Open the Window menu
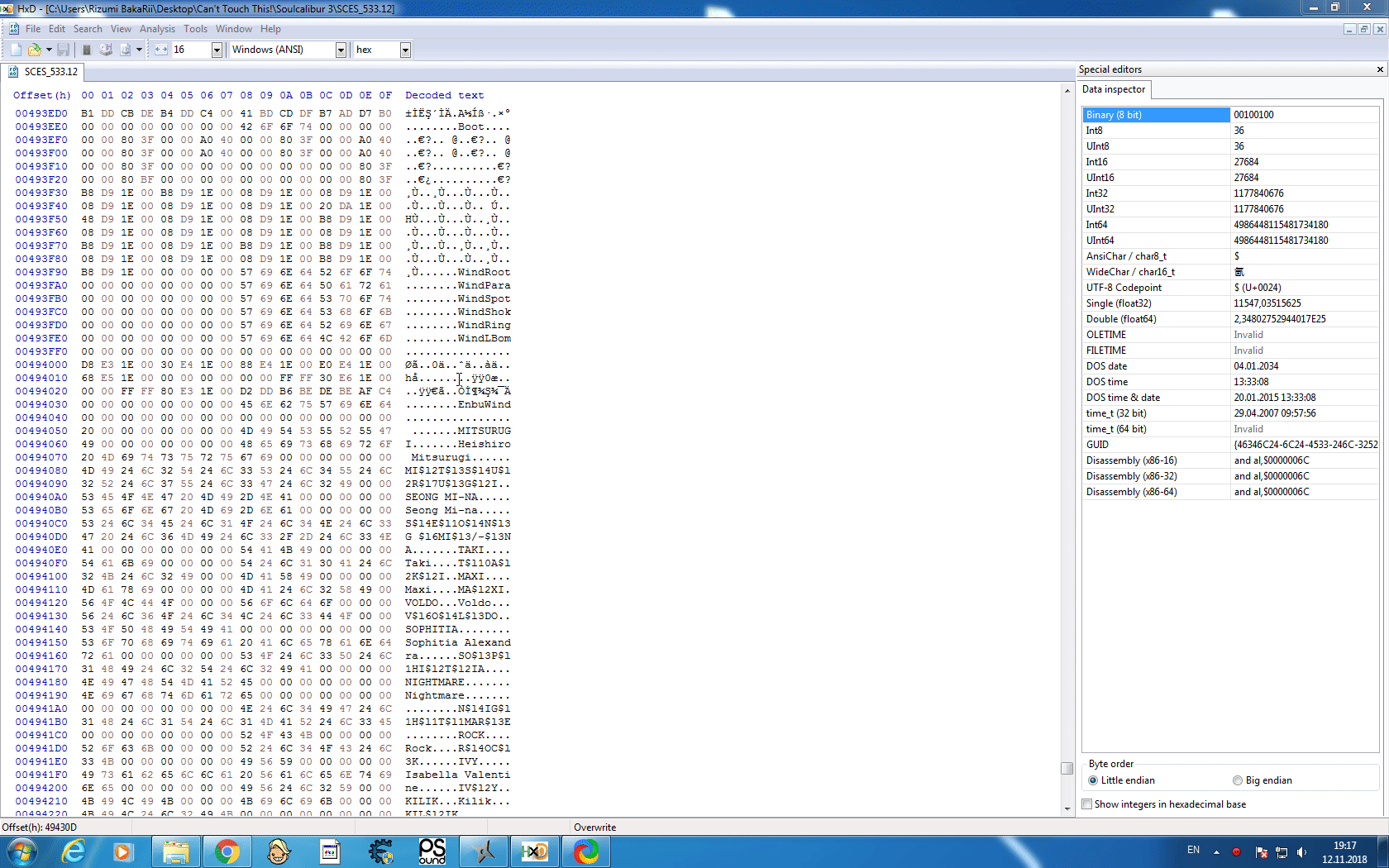Image resolution: width=1389 pixels, height=868 pixels. click(x=234, y=29)
